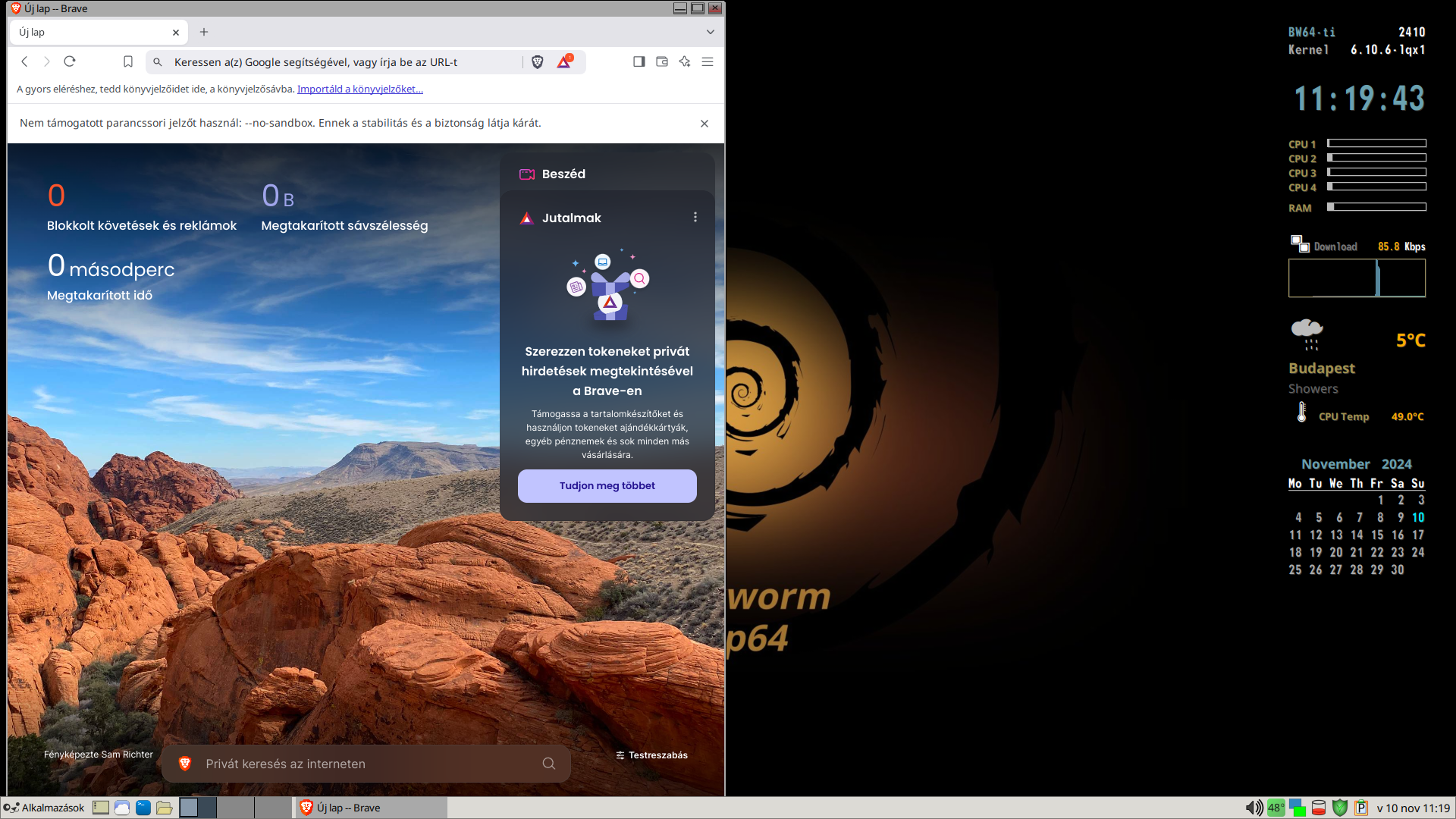This screenshot has height=819, width=1456.
Task: Click the Tudjon meg többet button
Action: [x=607, y=486]
